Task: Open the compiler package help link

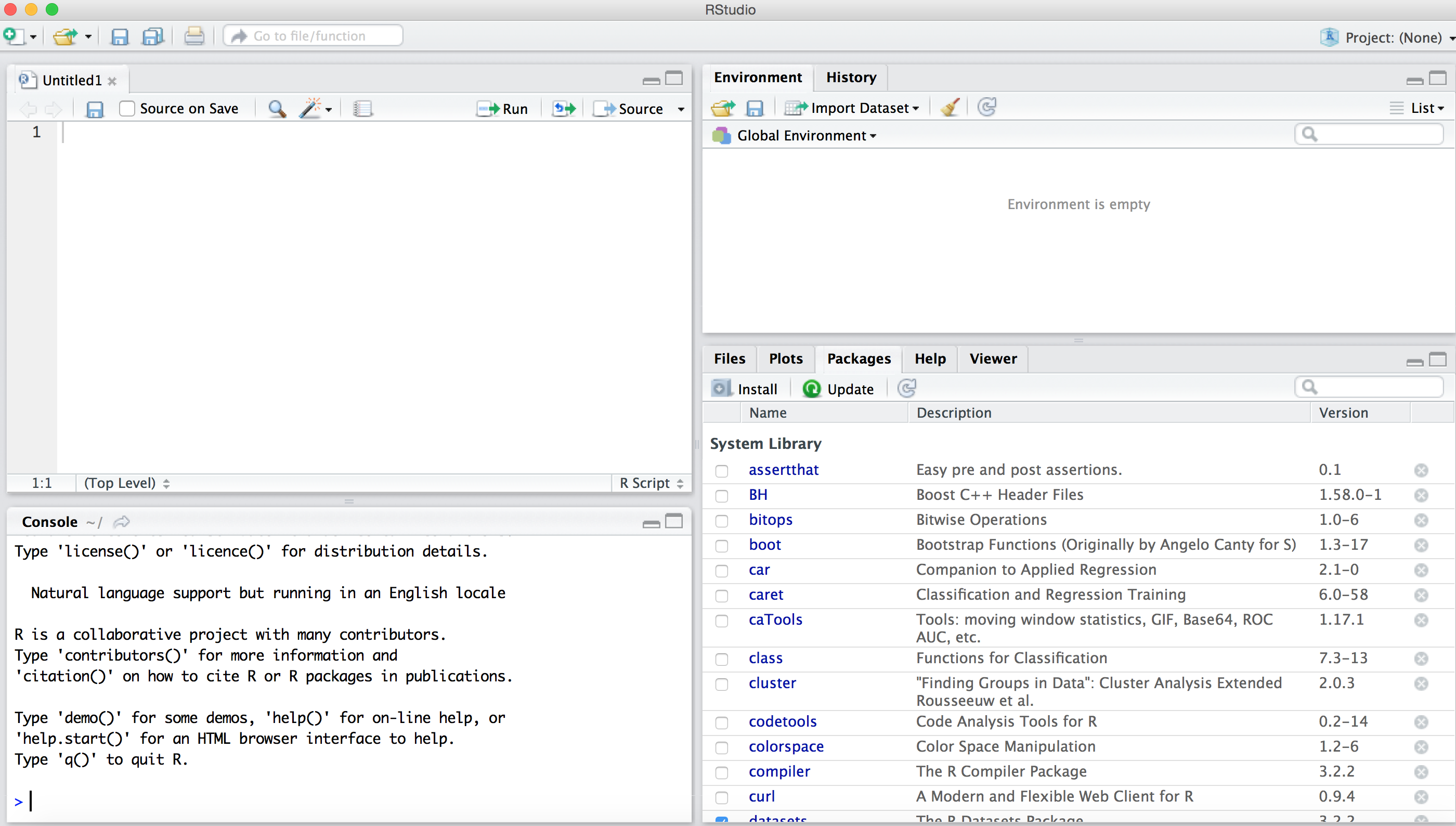Action: click(779, 771)
